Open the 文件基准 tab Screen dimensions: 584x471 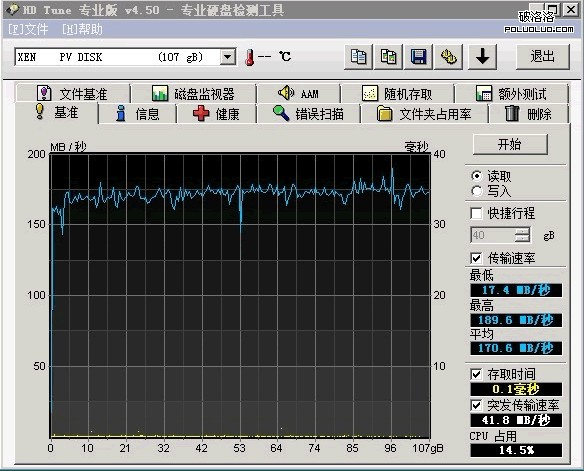(x=73, y=93)
